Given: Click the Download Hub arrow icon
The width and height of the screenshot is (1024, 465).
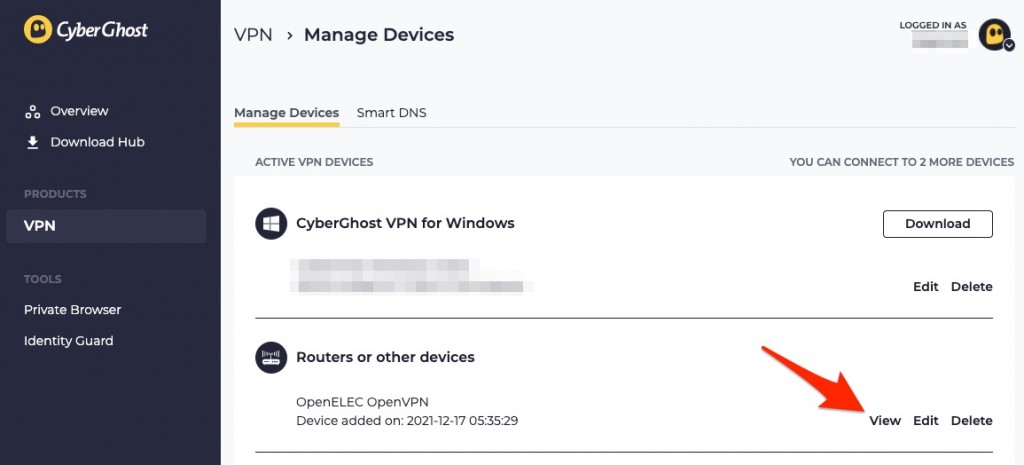Looking at the screenshot, I should click(x=33, y=142).
